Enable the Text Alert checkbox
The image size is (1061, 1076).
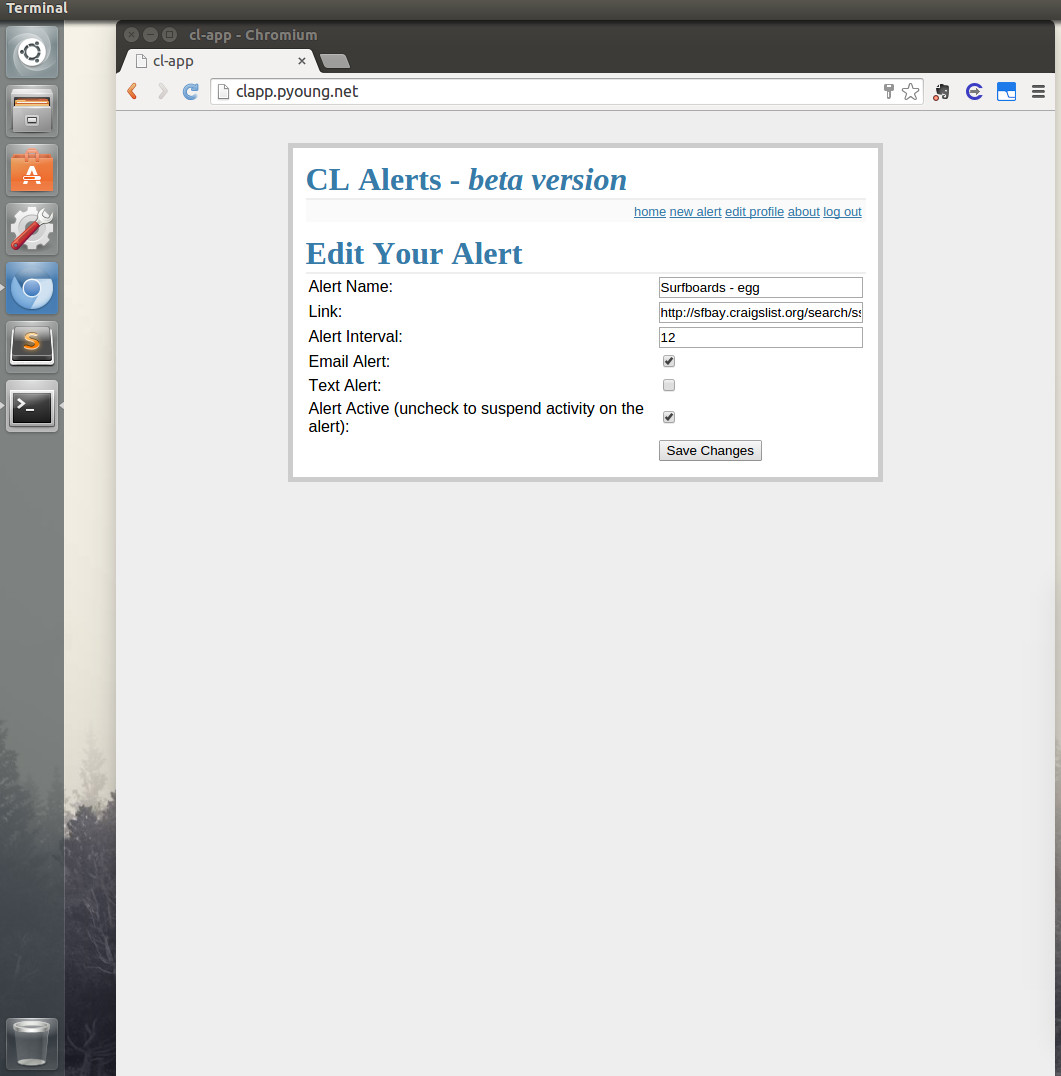tap(669, 385)
